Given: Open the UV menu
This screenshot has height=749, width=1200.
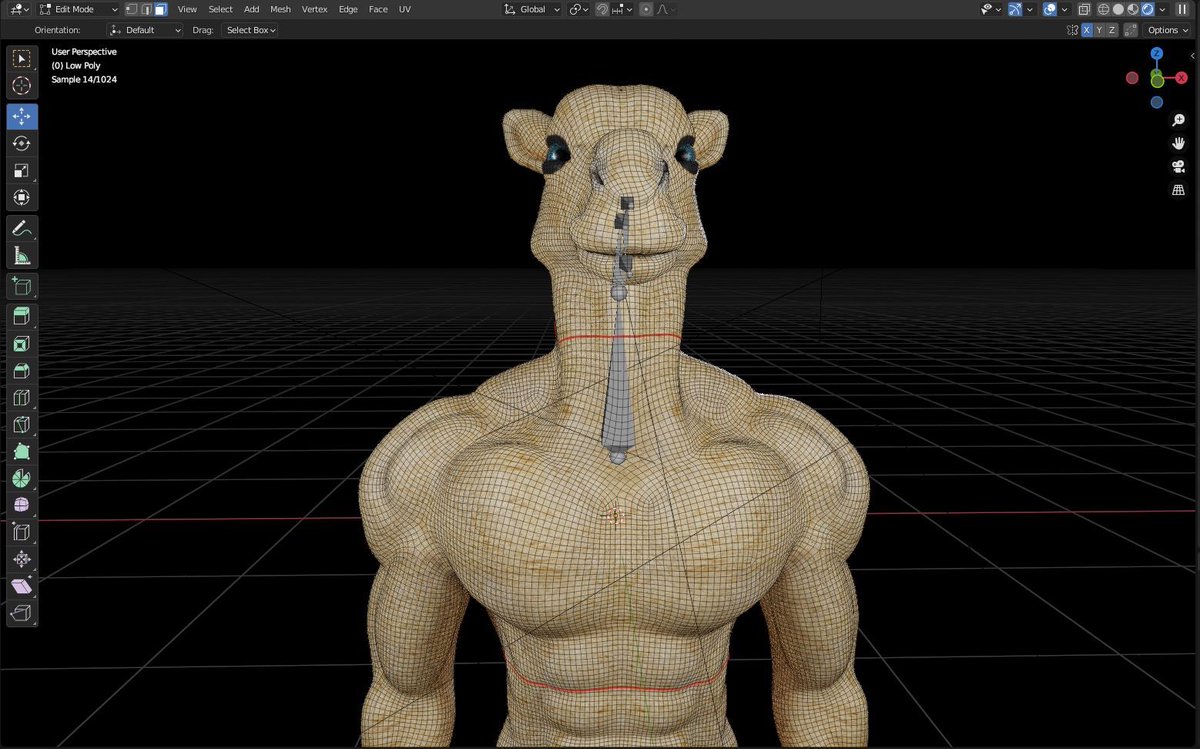Looking at the screenshot, I should [x=404, y=9].
